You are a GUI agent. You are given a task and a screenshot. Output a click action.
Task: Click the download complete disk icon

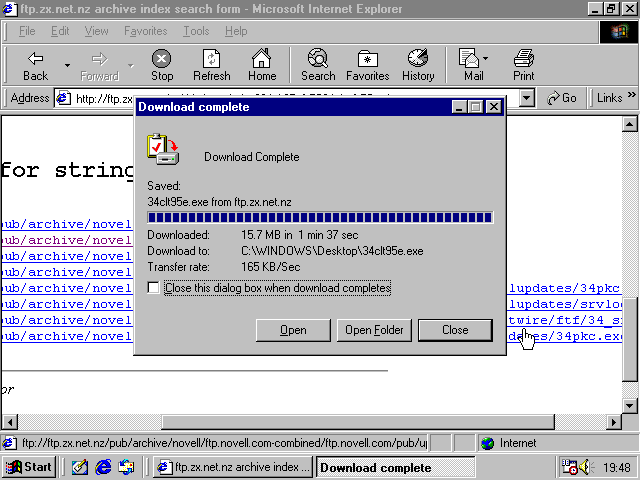(x=163, y=149)
